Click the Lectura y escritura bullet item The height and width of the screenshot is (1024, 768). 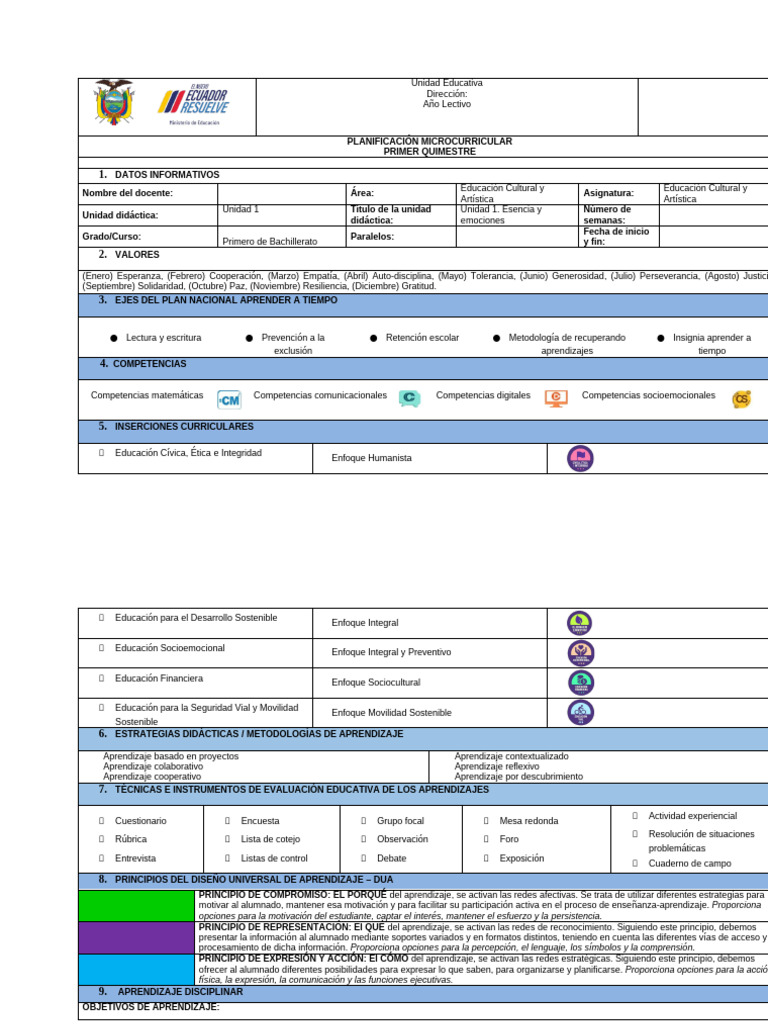click(x=156, y=338)
